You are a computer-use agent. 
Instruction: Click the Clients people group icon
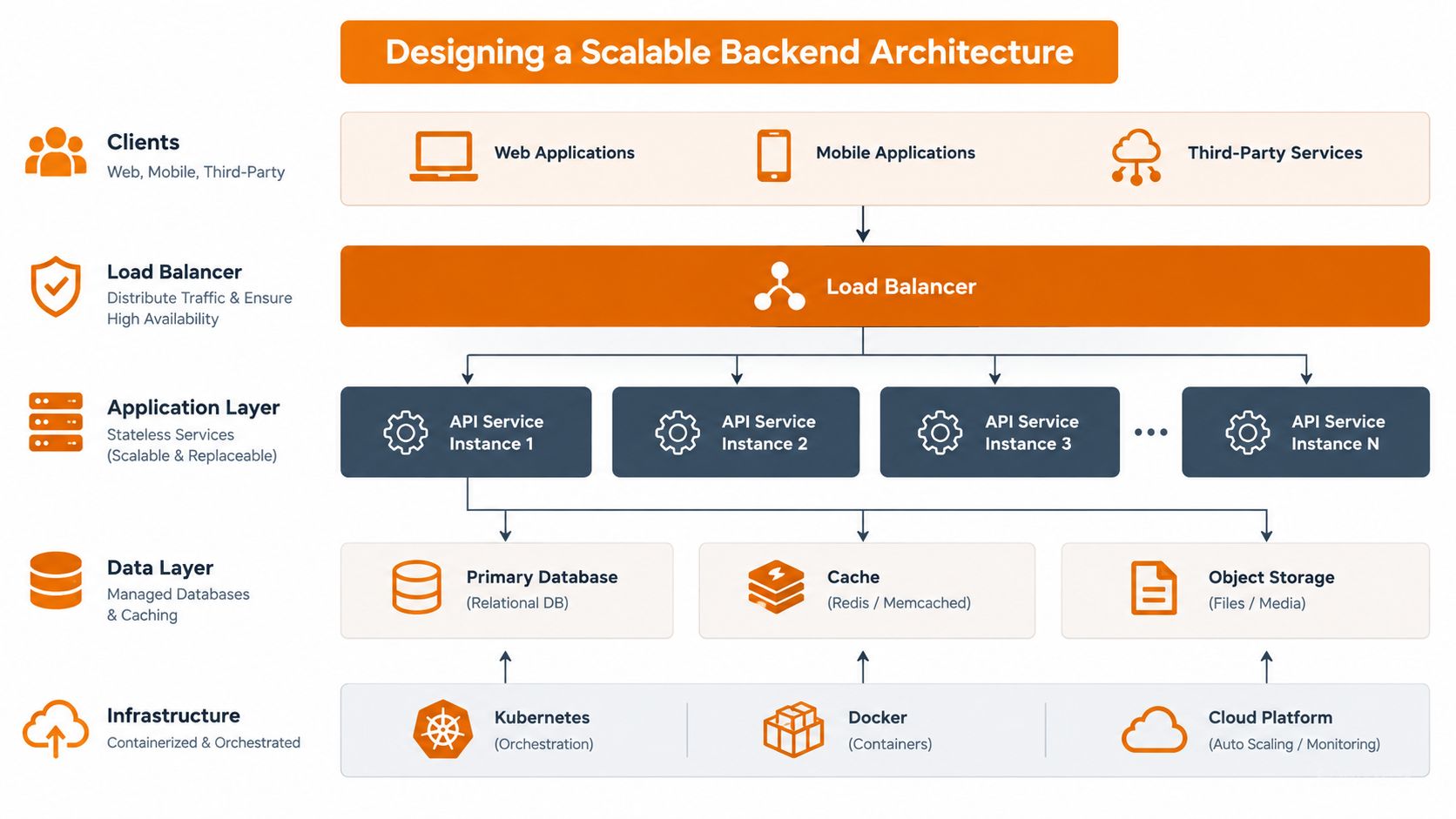(x=56, y=152)
